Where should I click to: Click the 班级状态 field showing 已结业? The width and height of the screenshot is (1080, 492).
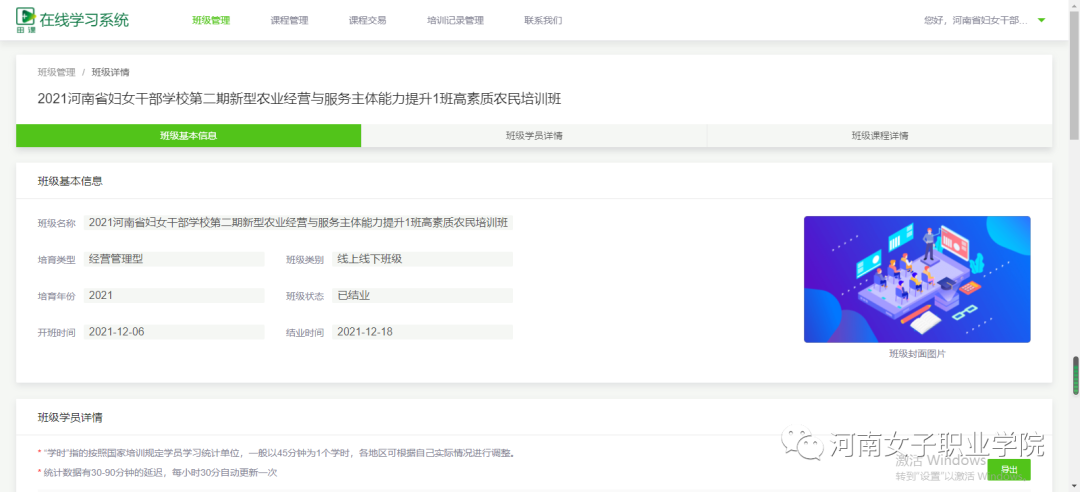coord(422,295)
